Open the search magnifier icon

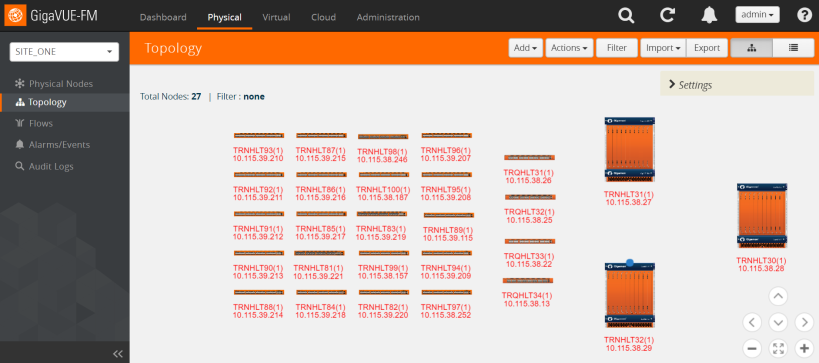tap(626, 15)
